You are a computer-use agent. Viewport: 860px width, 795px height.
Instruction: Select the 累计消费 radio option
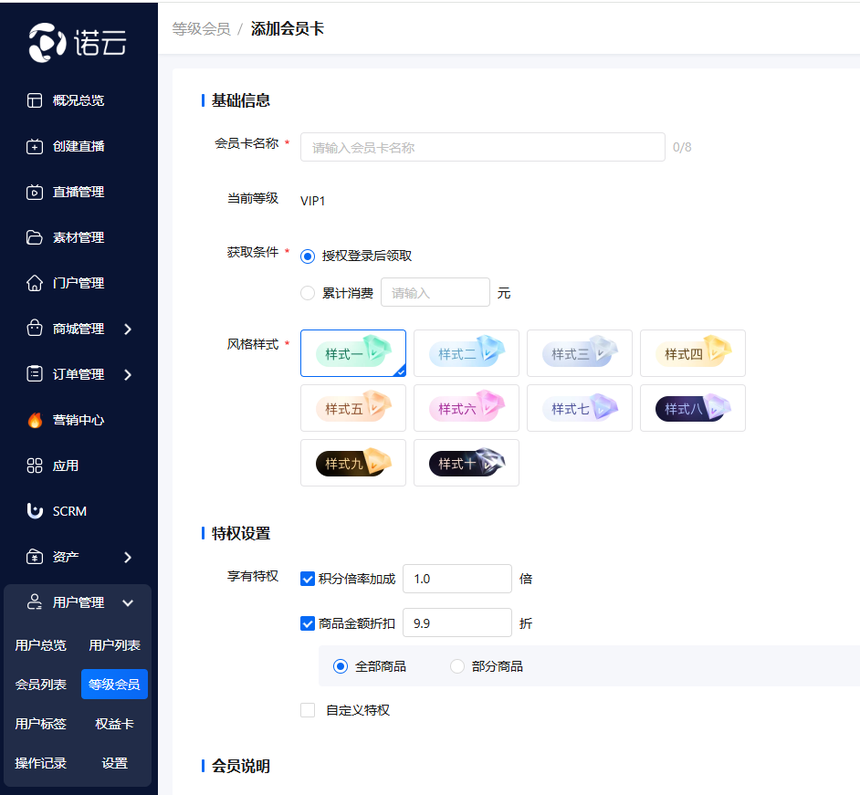(308, 293)
